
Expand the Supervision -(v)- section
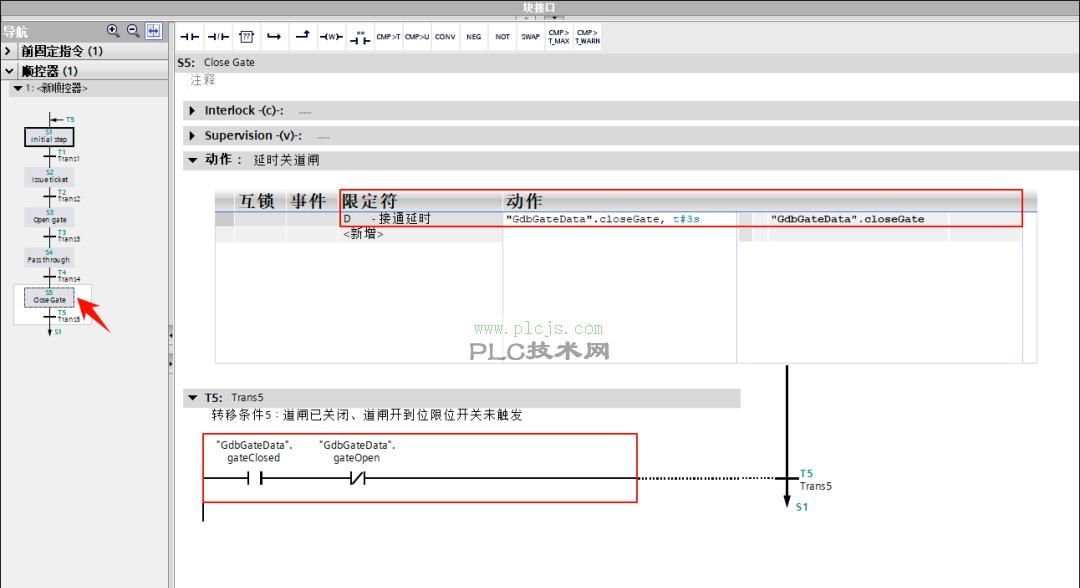(192, 135)
